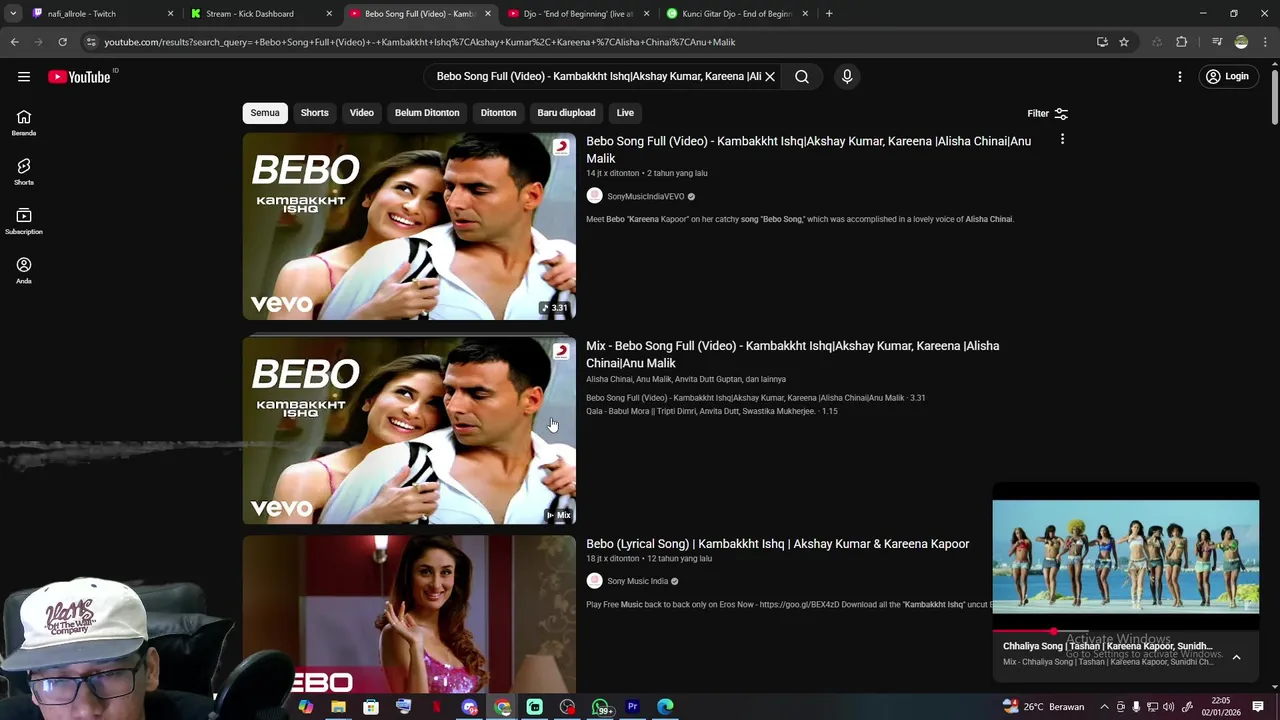The image size is (1280, 720).
Task: Open Mix - Bebo Song title link
Action: click(x=792, y=354)
